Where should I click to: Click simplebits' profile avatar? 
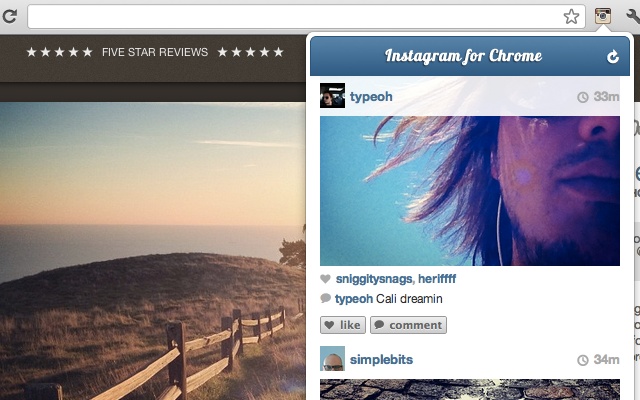pos(332,359)
